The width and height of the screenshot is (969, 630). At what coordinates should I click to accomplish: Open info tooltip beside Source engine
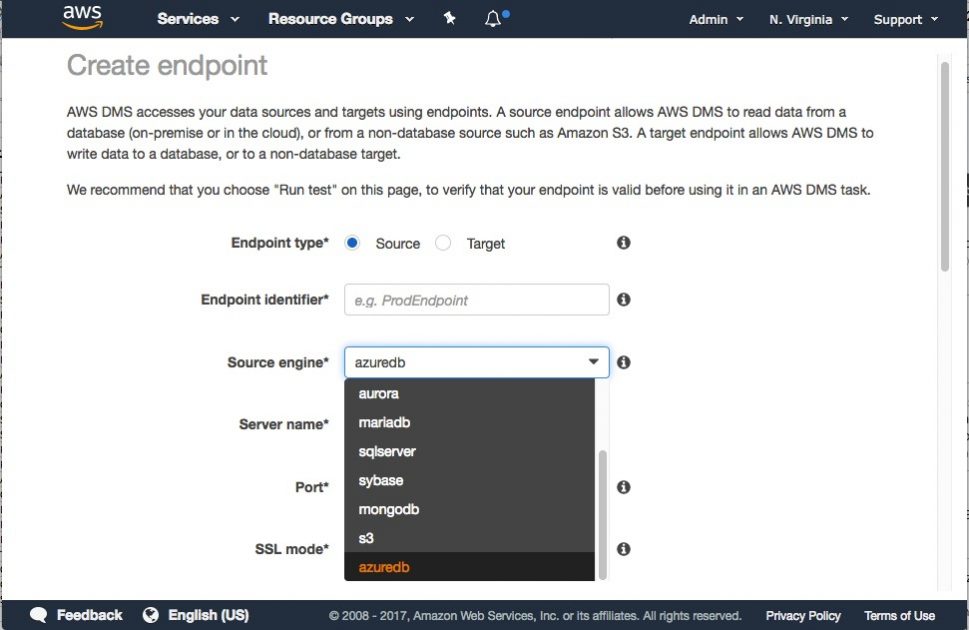pyautogui.click(x=623, y=362)
